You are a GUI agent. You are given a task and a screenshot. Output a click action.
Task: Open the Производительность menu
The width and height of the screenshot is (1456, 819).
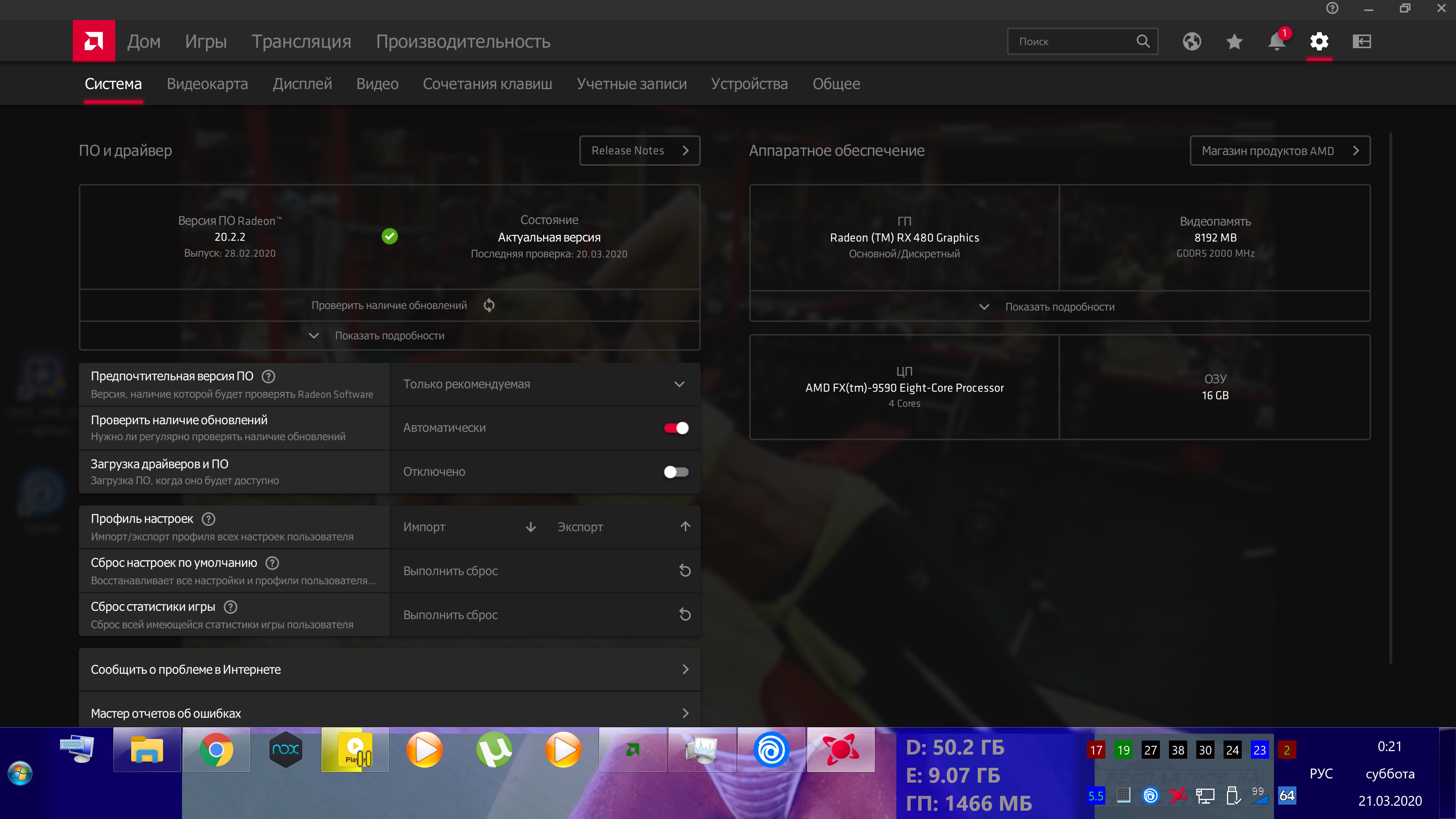pos(463,41)
